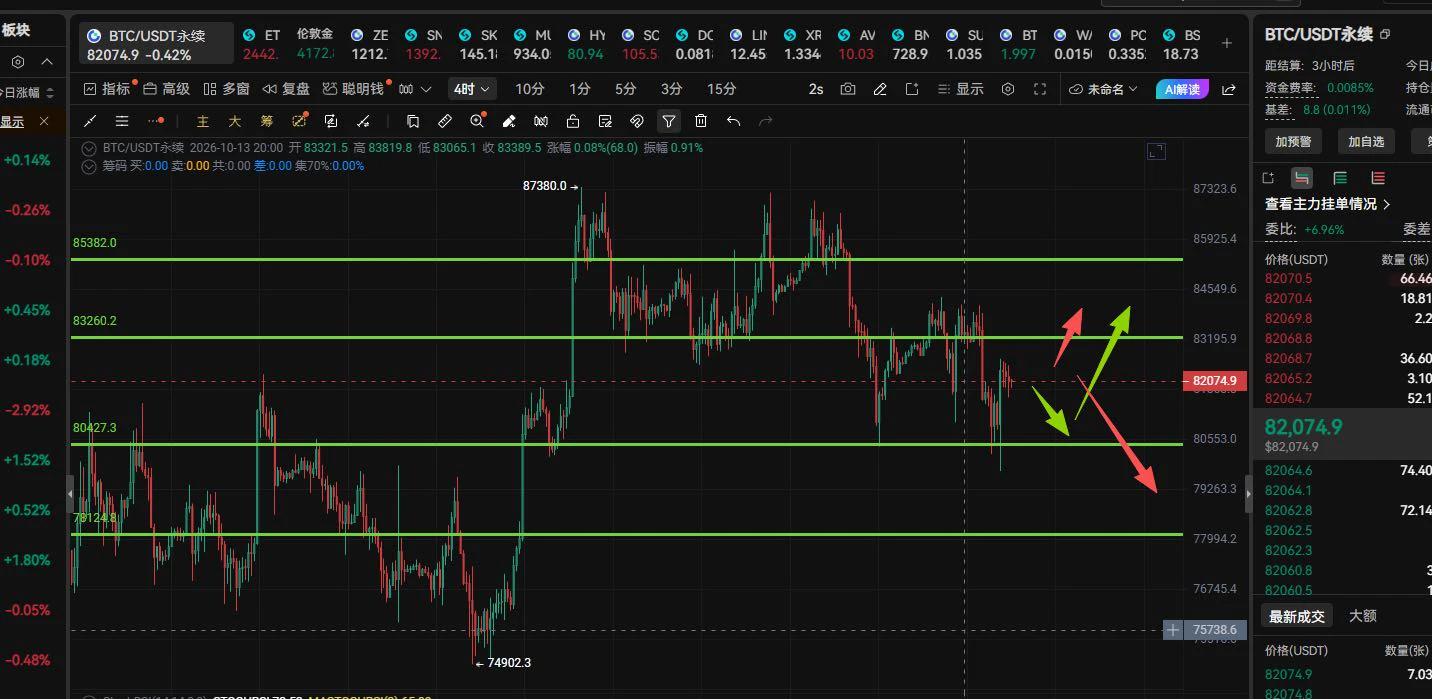Open the 指标 indicators panel

[x=107, y=89]
